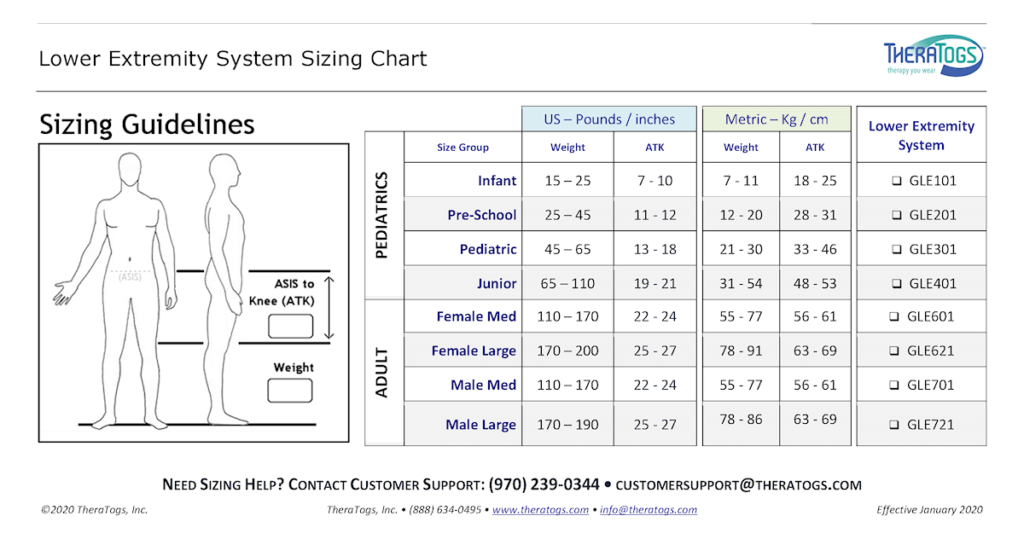Enable the GLE621 checkbox

[895, 351]
